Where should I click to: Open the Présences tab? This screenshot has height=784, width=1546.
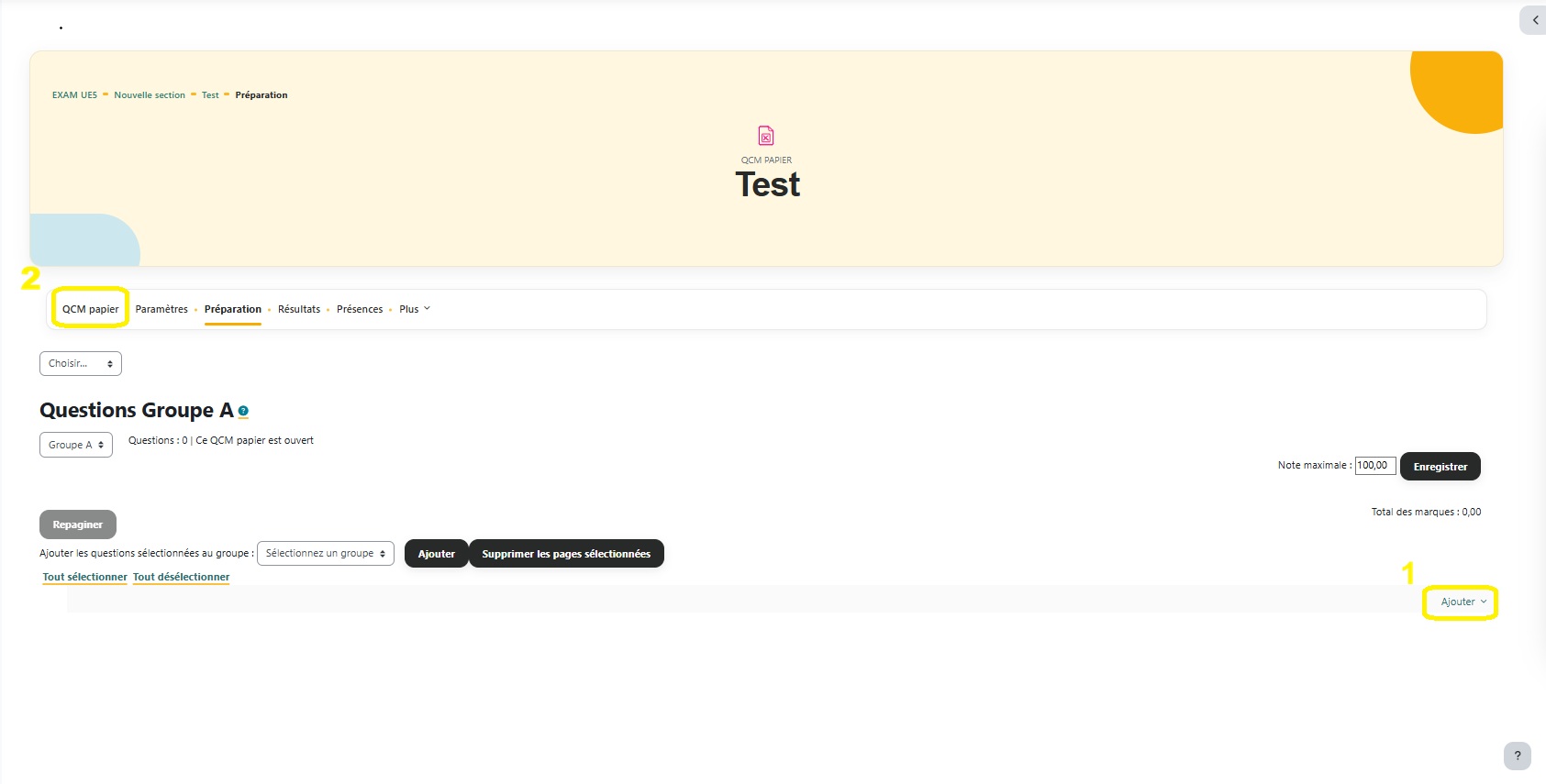point(360,309)
